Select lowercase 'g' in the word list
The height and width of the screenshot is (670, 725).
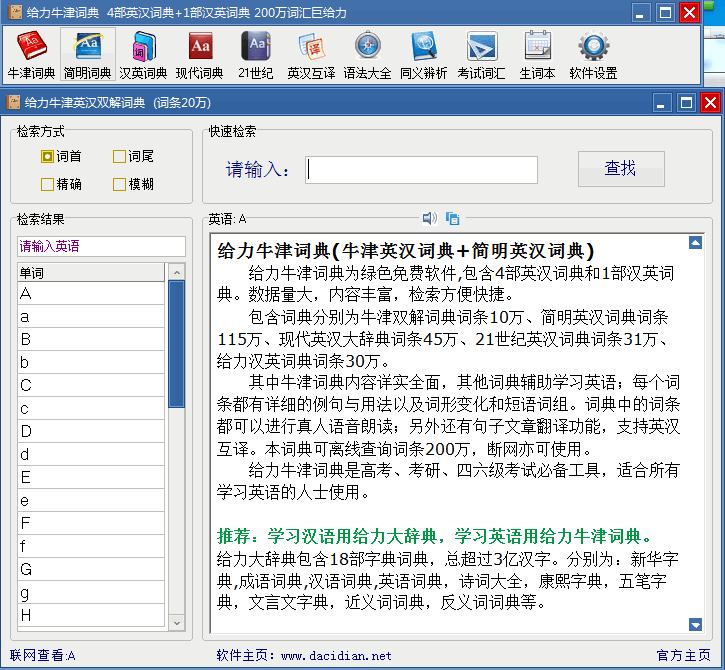pos(91,592)
